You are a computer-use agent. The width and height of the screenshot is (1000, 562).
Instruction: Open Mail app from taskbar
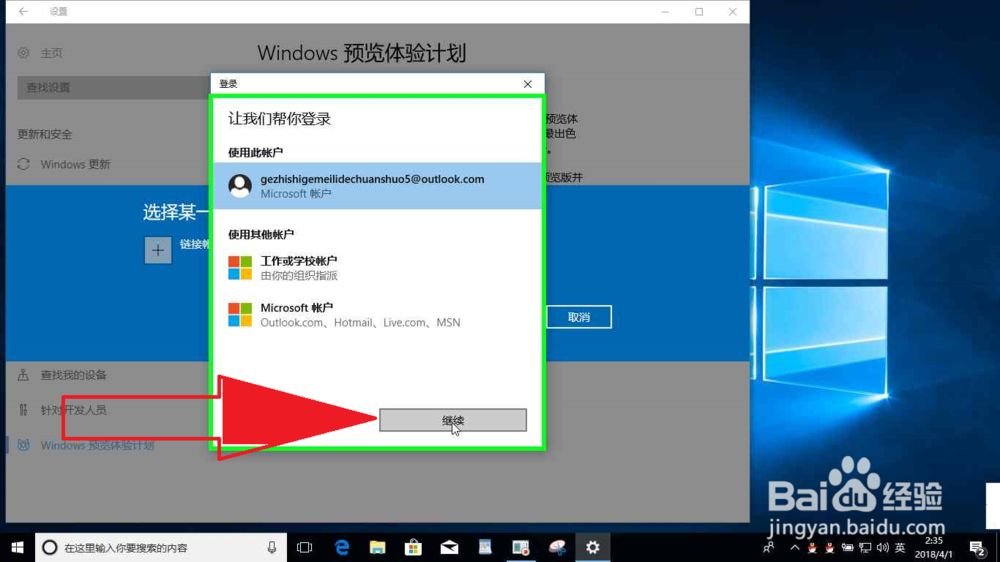click(x=449, y=547)
